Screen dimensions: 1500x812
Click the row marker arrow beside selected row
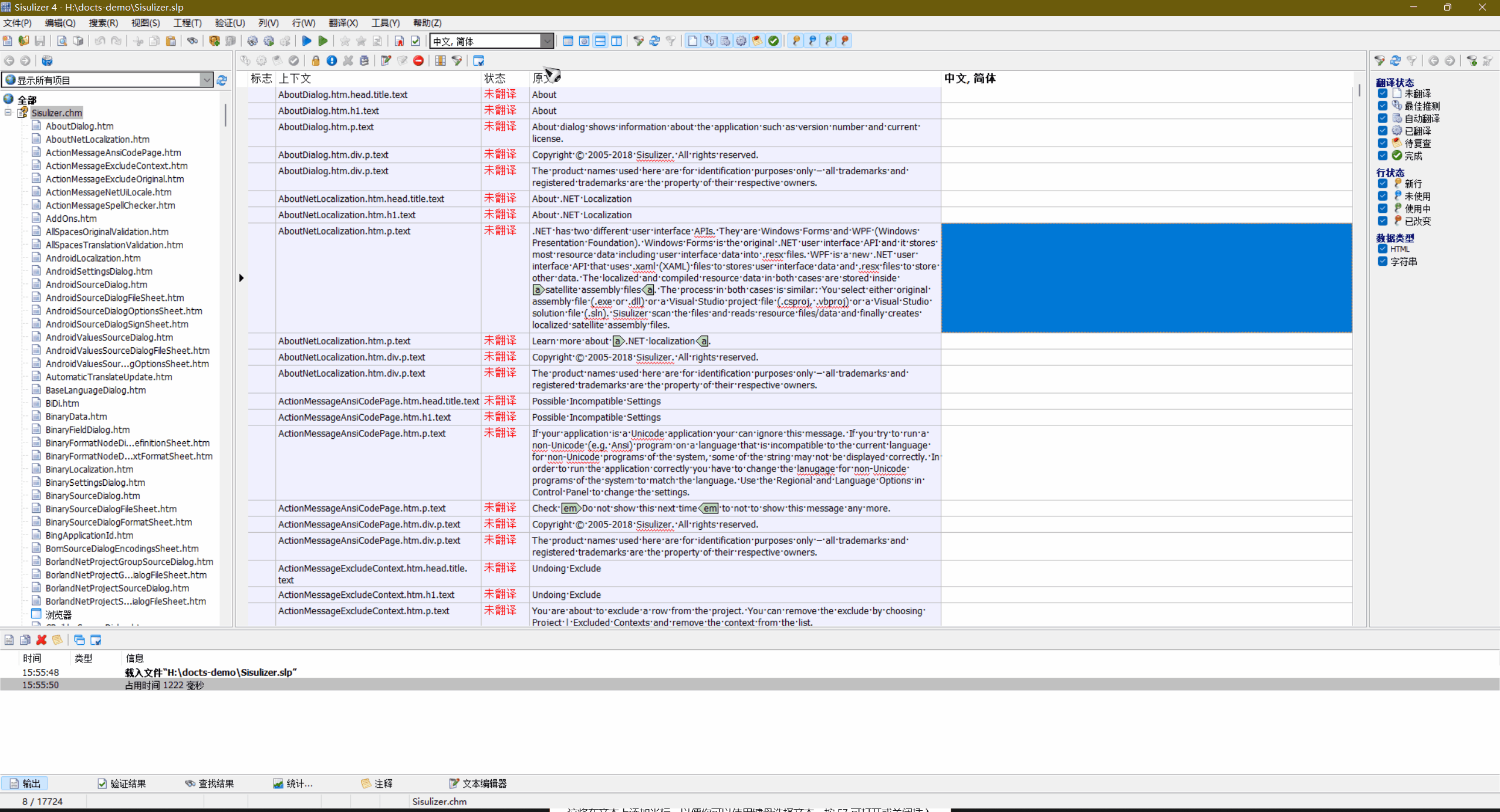click(x=241, y=278)
